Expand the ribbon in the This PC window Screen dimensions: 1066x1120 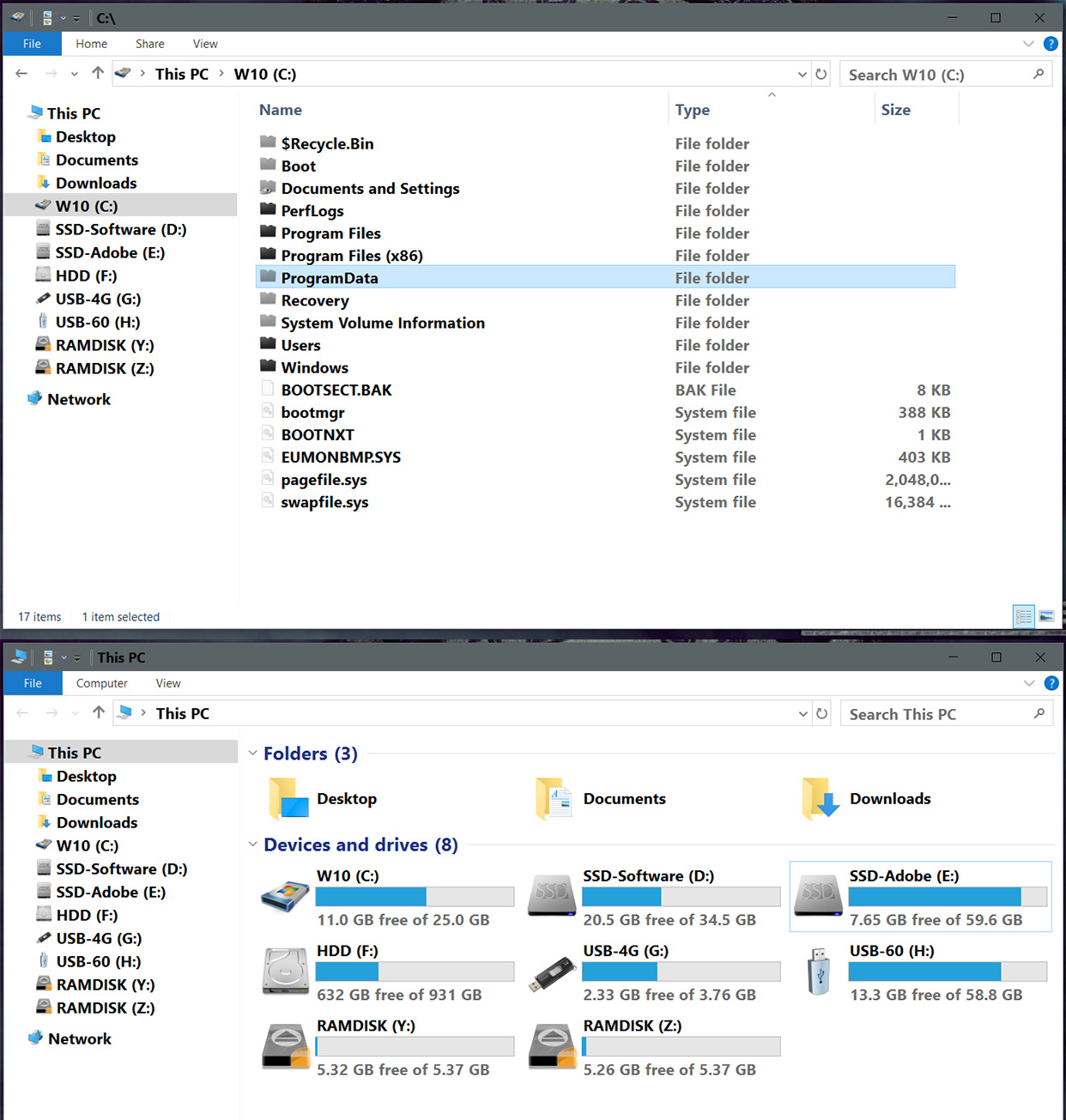click(x=1028, y=683)
